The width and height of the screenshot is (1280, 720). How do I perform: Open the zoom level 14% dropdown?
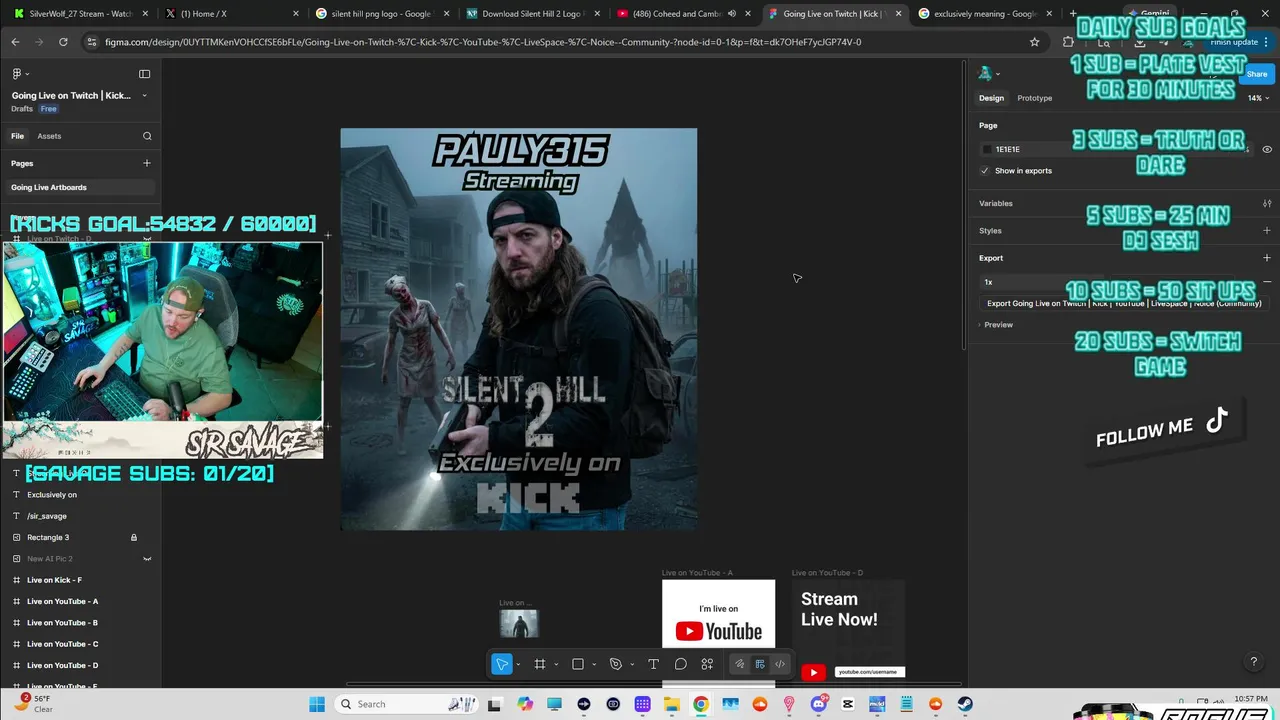(x=1259, y=98)
